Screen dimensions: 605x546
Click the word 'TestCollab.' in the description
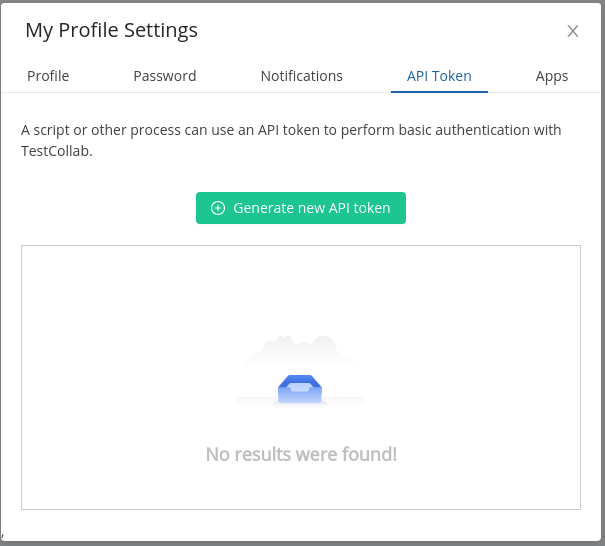[x=57, y=151]
